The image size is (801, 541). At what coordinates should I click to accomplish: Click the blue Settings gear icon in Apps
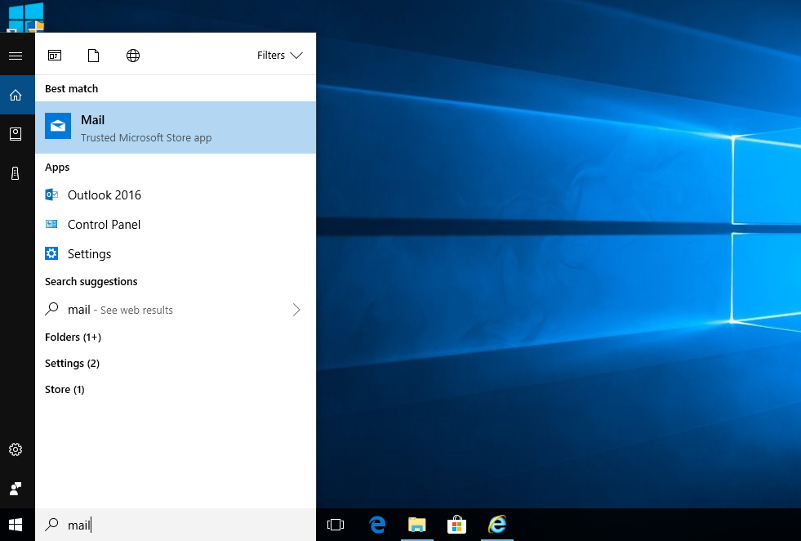52,253
